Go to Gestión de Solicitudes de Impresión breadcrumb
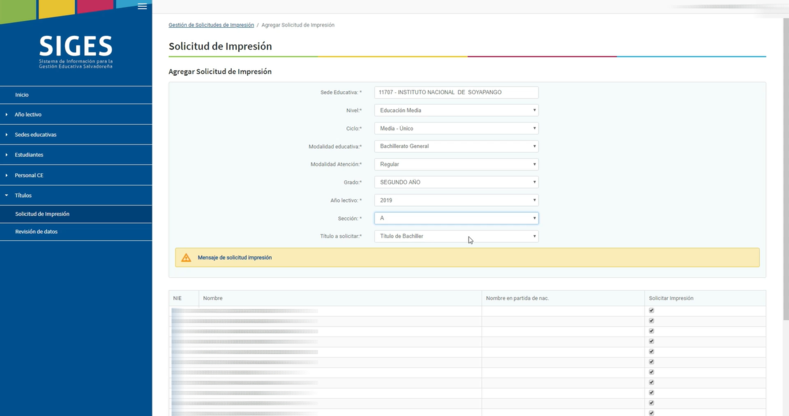The width and height of the screenshot is (789, 416). [x=211, y=24]
